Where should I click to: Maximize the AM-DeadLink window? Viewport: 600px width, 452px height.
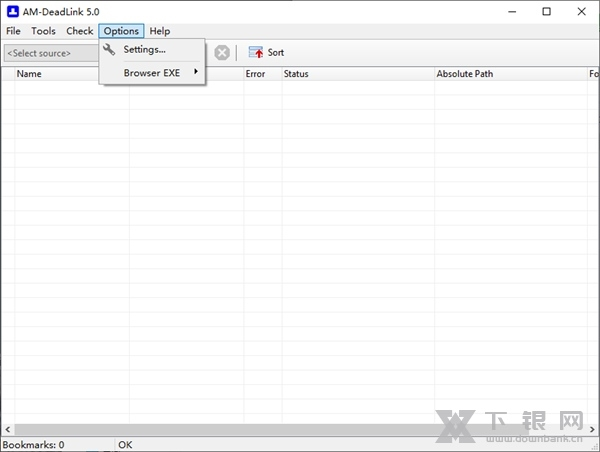pyautogui.click(x=546, y=11)
